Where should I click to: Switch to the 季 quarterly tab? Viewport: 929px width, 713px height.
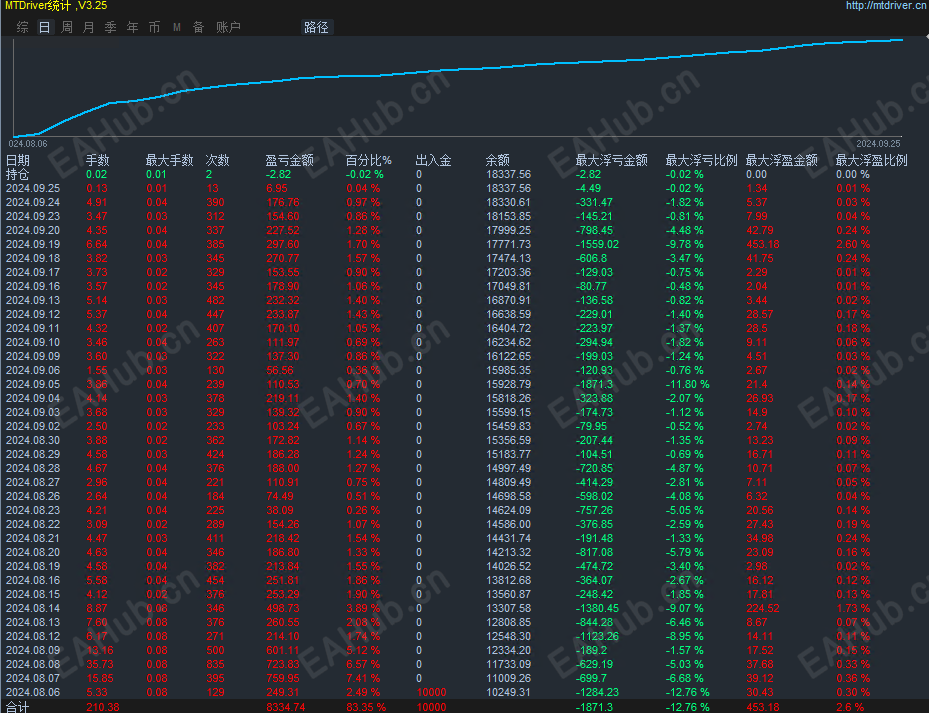coord(111,27)
